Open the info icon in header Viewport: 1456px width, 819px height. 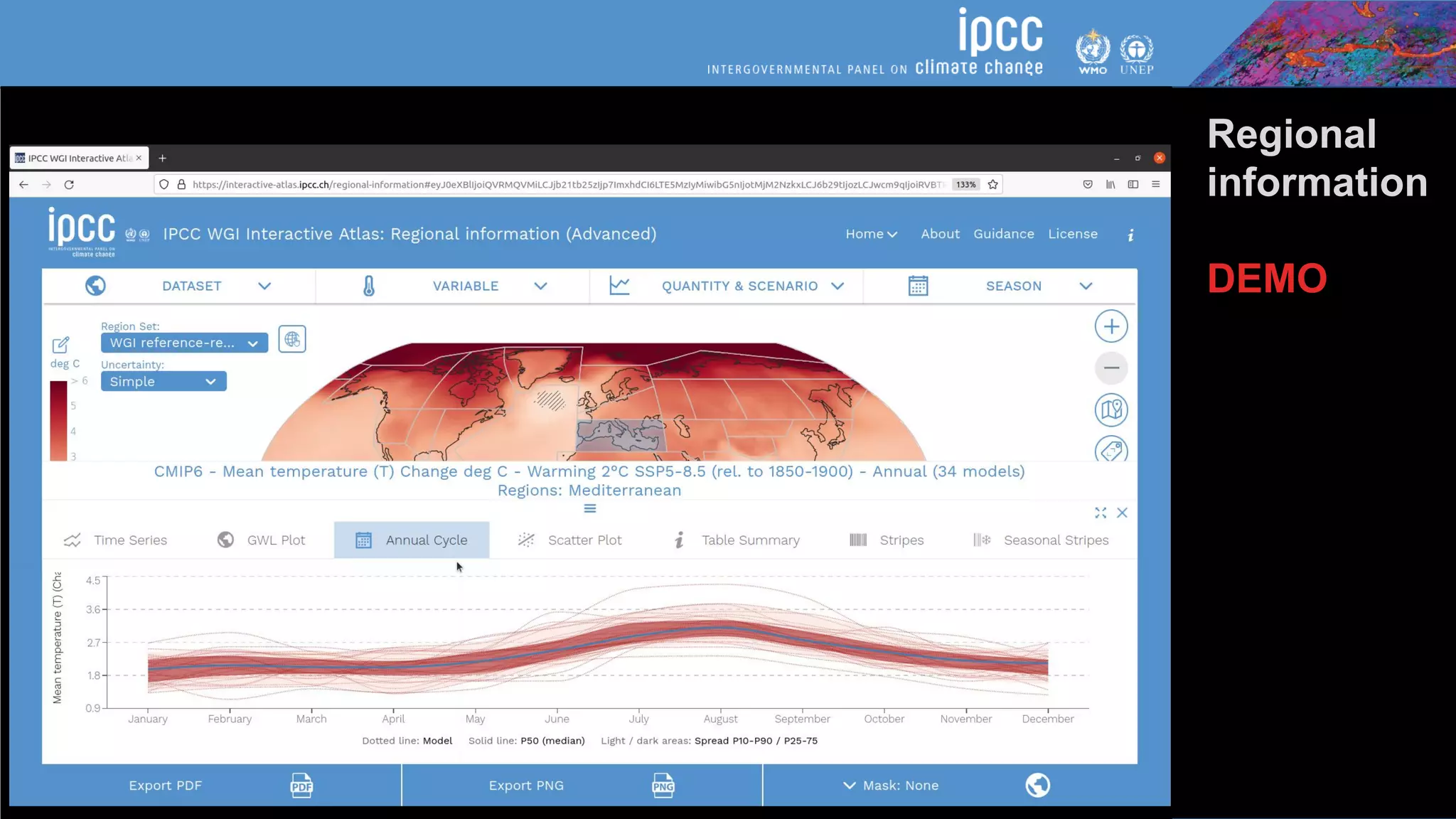(1130, 235)
